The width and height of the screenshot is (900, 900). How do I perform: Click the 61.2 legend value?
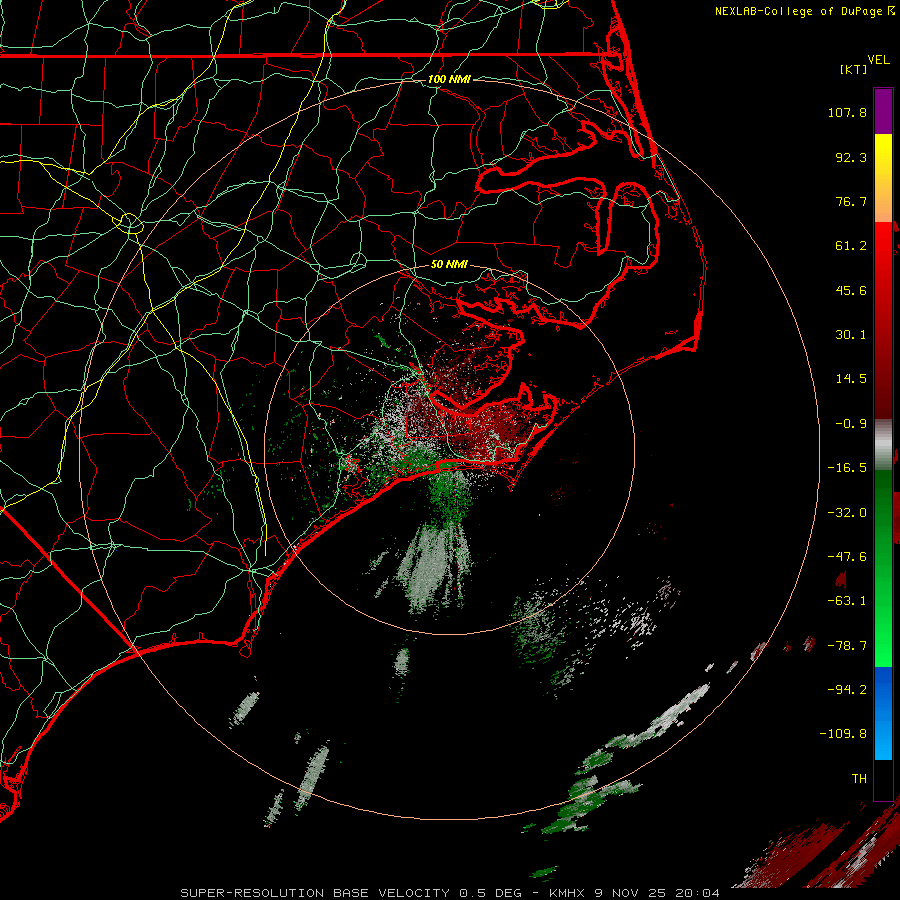click(x=851, y=246)
